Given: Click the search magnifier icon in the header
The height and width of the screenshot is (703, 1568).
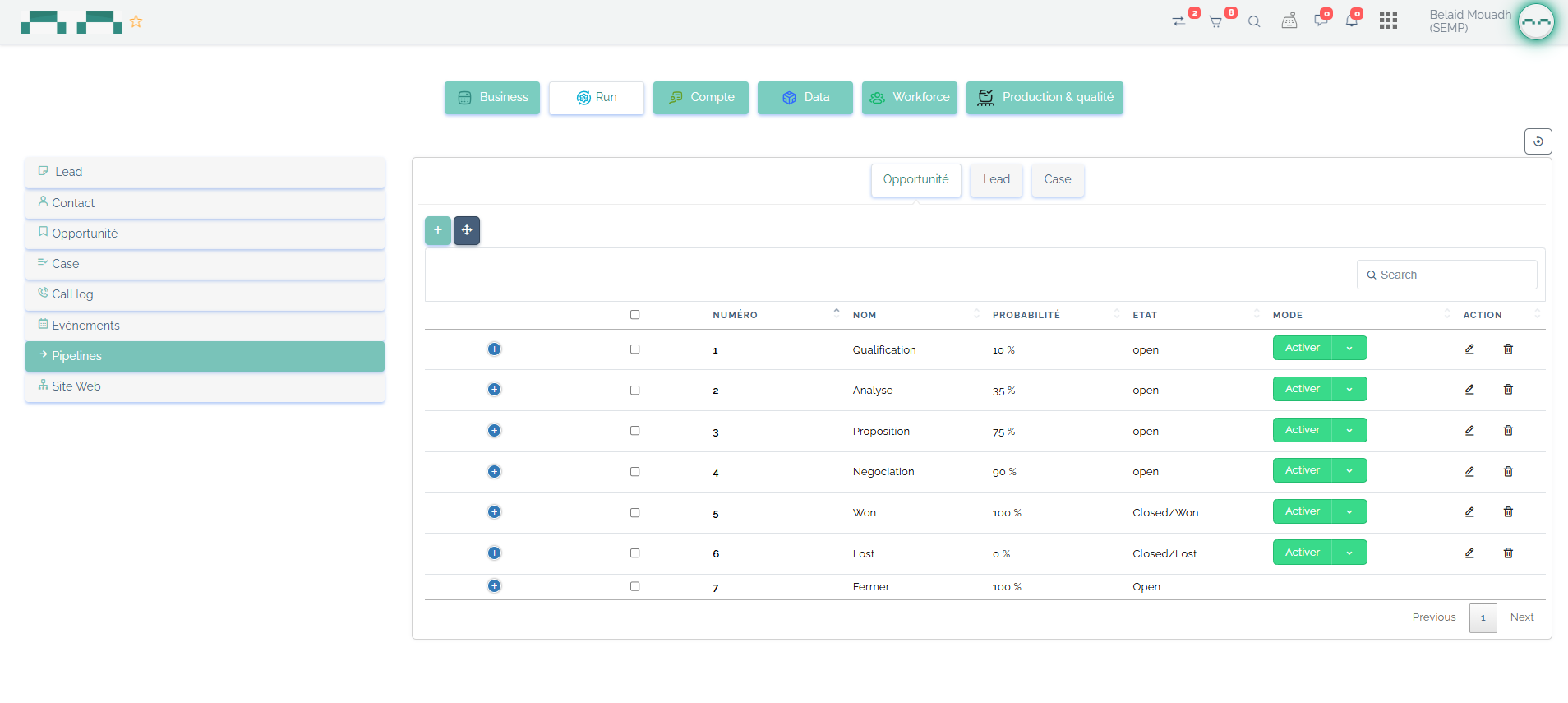Looking at the screenshot, I should point(1254,22).
